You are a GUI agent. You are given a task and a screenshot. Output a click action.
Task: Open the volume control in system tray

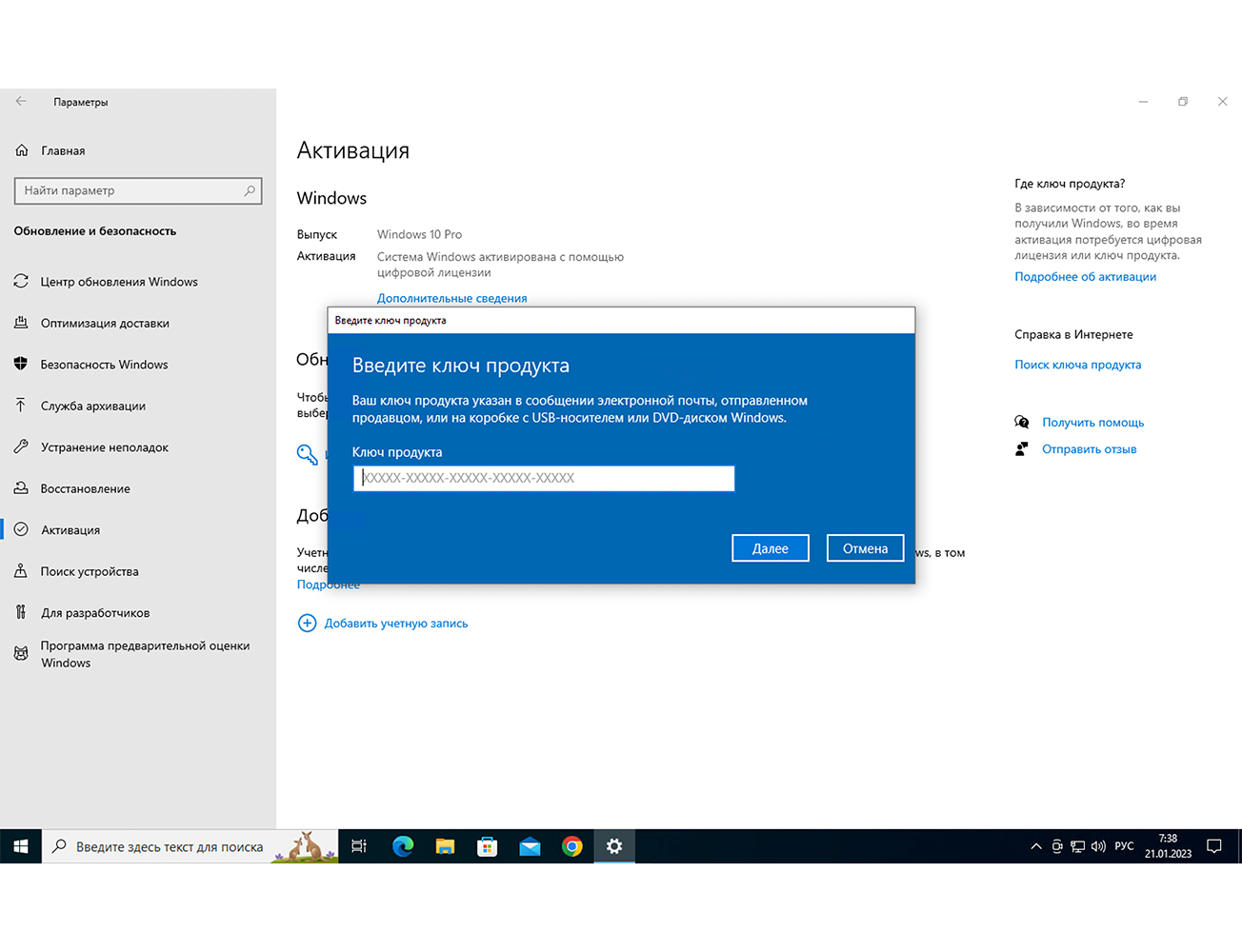[1098, 846]
